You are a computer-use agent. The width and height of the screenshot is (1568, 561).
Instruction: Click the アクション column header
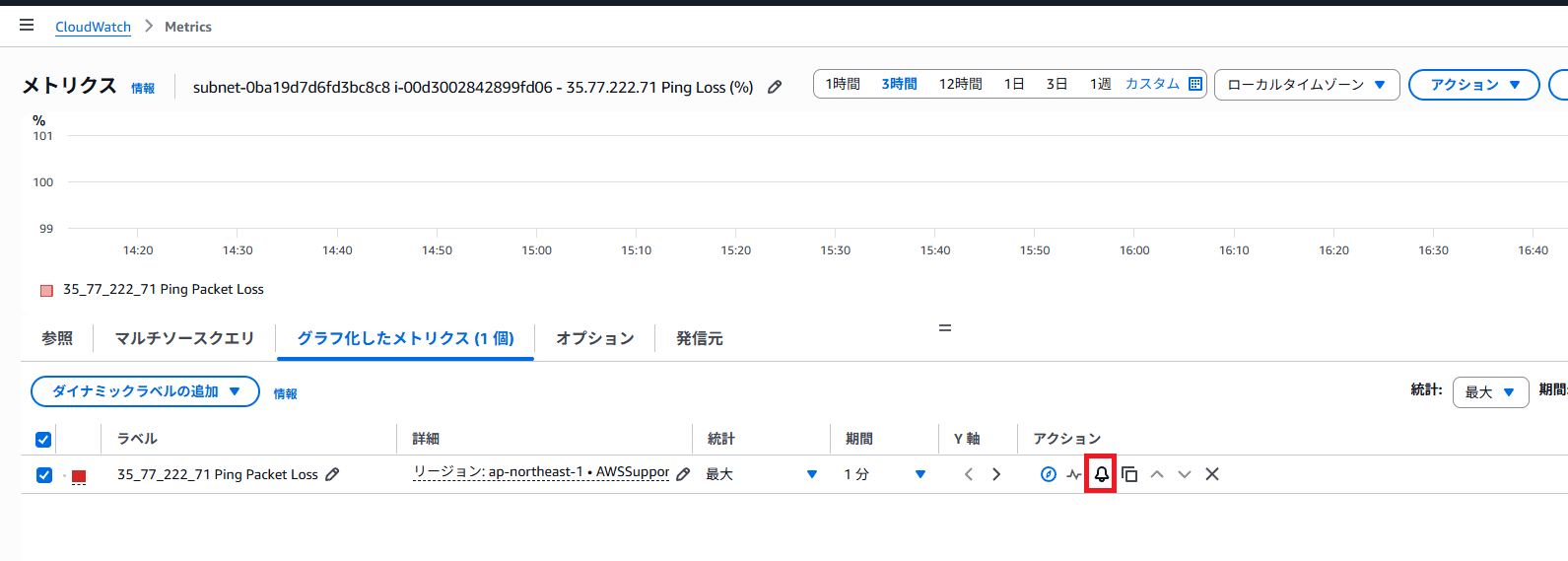pos(1067,439)
